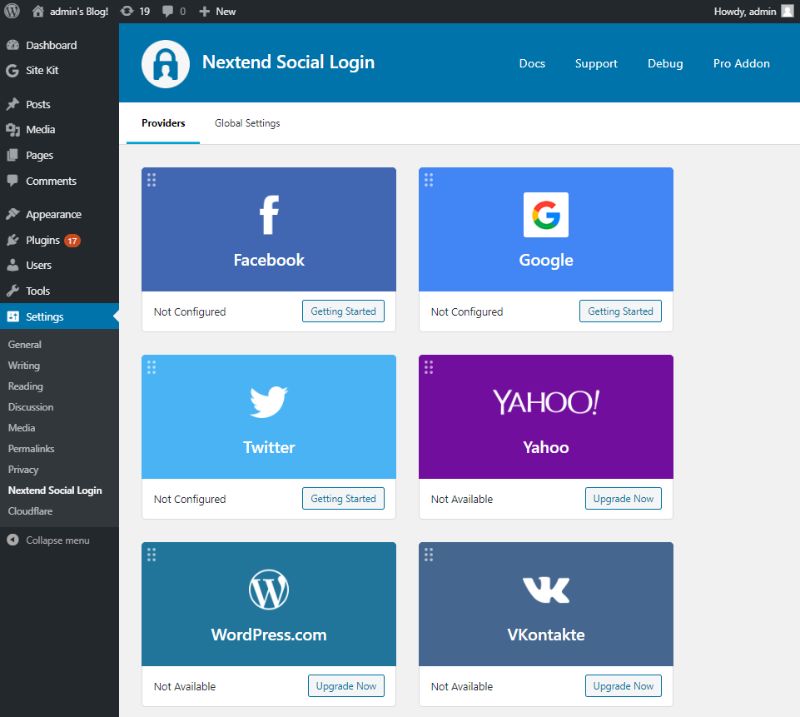This screenshot has width=800, height=717.
Task: Click the drag handle on VKontakte card
Action: coord(429,554)
